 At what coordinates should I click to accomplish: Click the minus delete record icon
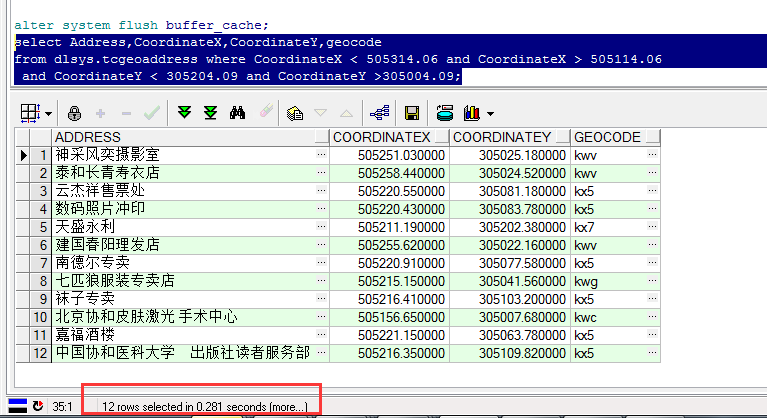126,113
